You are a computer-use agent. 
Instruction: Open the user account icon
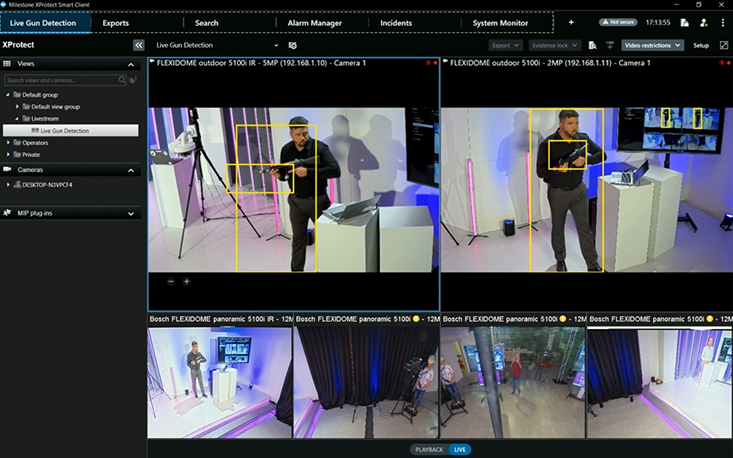[x=704, y=22]
